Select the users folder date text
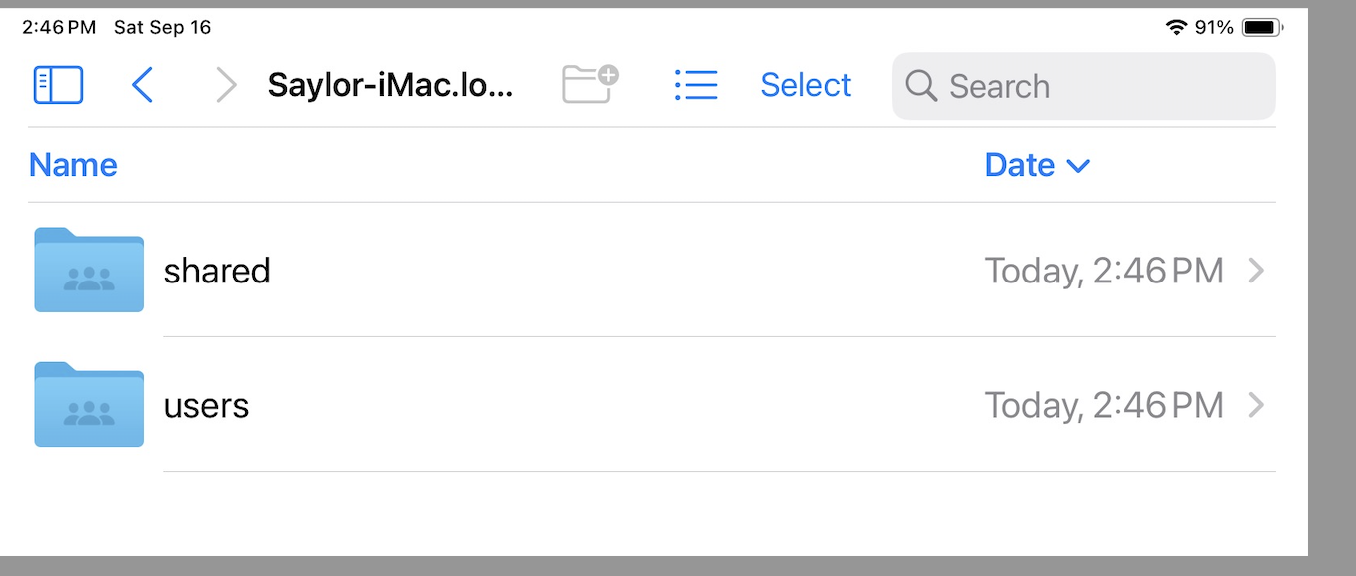 tap(1103, 405)
